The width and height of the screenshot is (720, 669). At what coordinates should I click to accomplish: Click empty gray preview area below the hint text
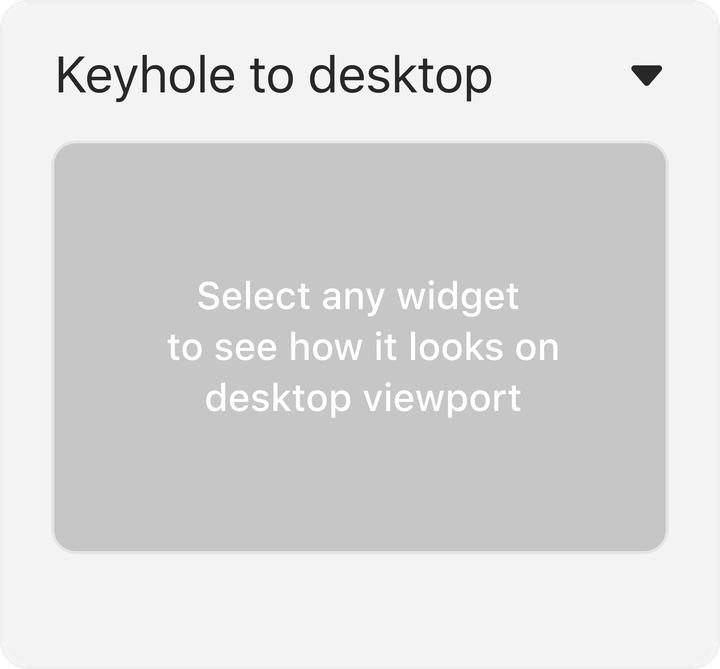click(x=360, y=482)
